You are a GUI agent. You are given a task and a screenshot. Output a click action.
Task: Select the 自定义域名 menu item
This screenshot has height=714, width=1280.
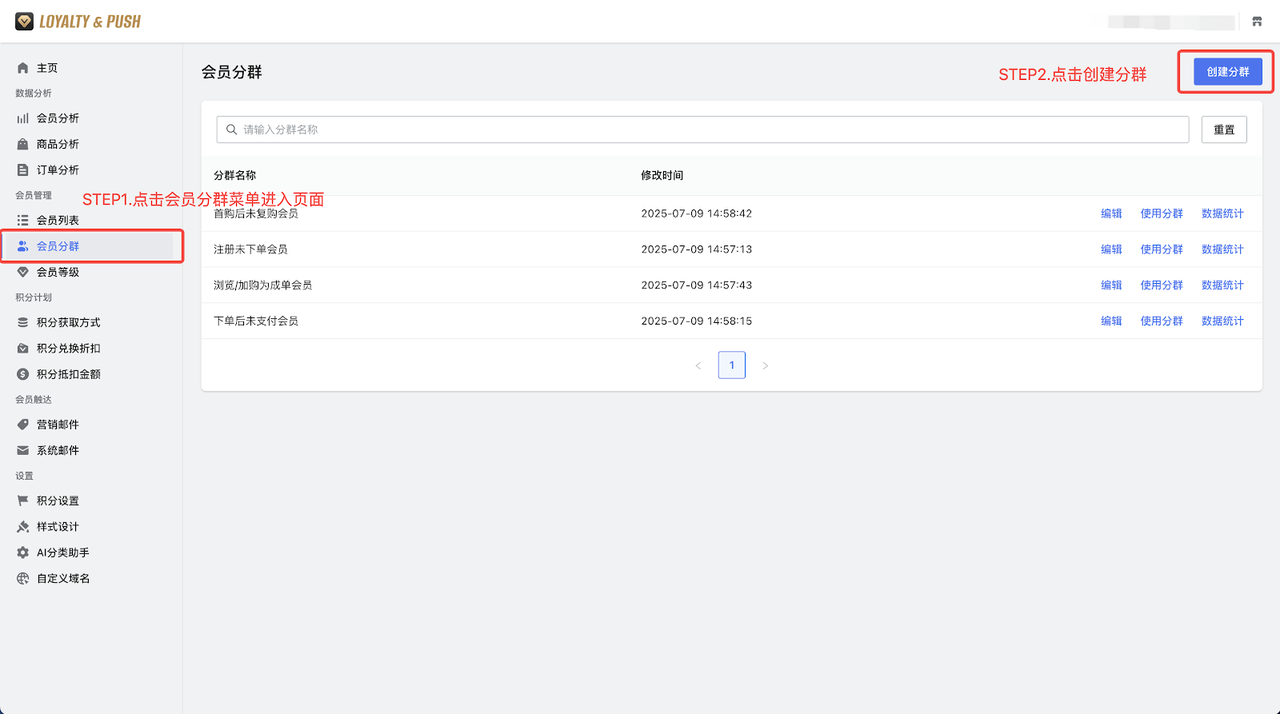click(63, 578)
